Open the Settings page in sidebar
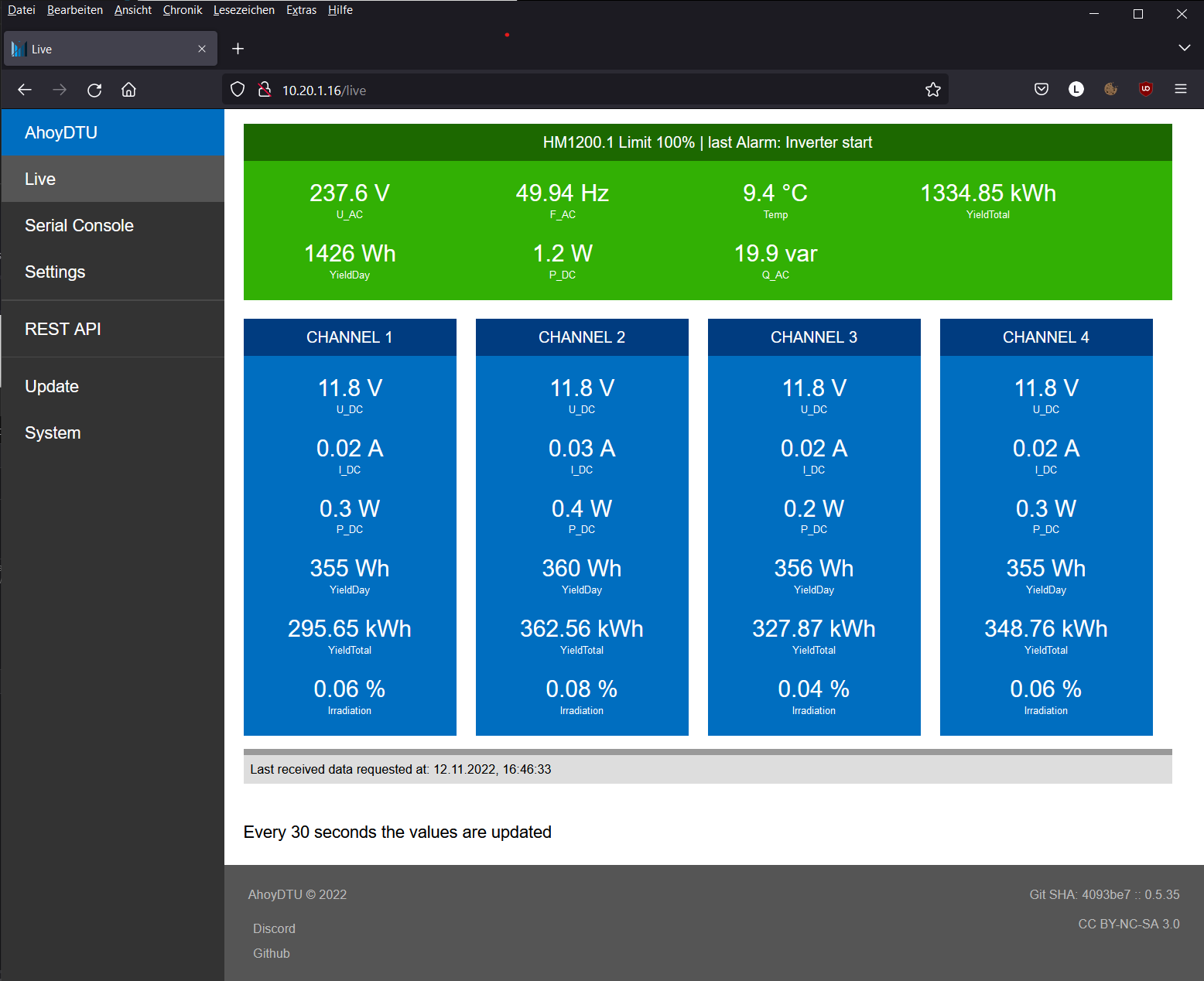 (55, 272)
